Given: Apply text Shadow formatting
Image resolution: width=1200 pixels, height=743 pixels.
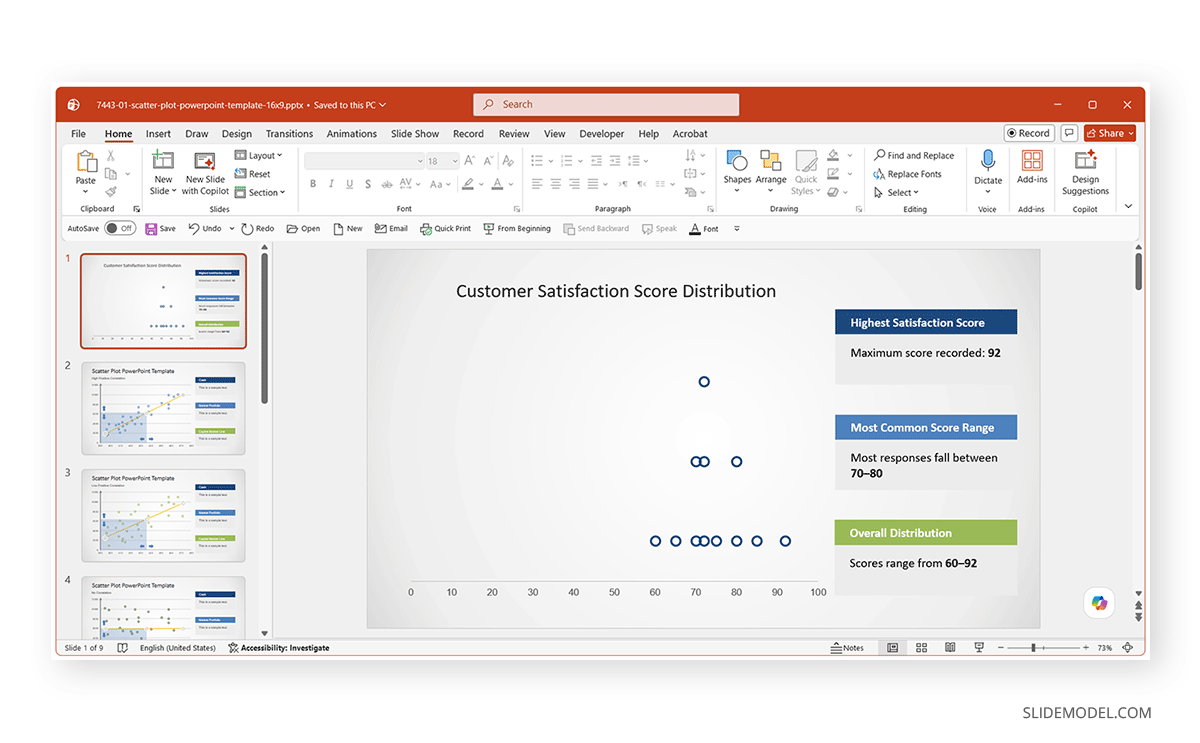Looking at the screenshot, I should coord(368,184).
